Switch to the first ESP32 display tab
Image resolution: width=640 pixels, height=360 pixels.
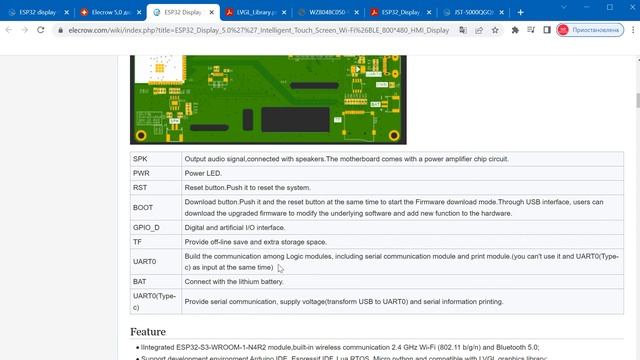tap(38, 12)
